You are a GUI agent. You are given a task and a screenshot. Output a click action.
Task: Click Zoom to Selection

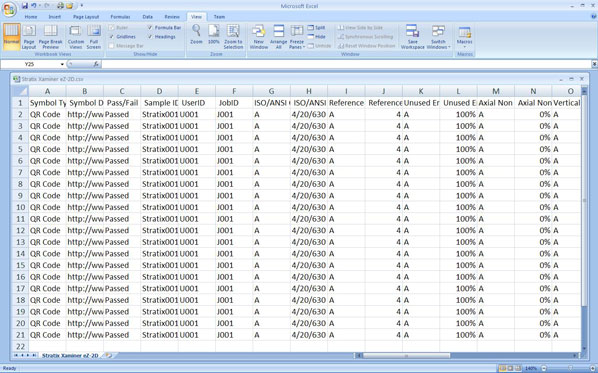(x=233, y=37)
